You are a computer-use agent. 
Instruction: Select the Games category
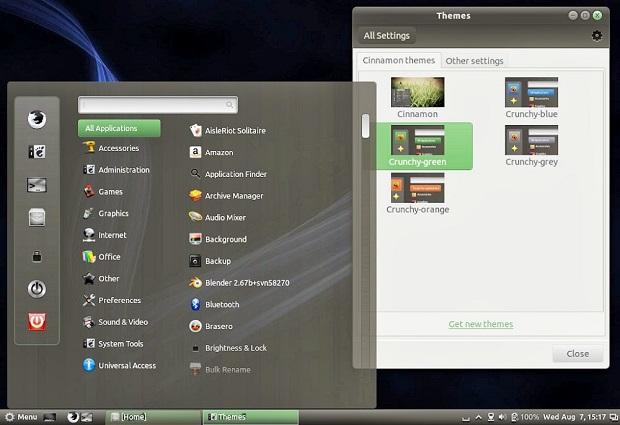103,191
